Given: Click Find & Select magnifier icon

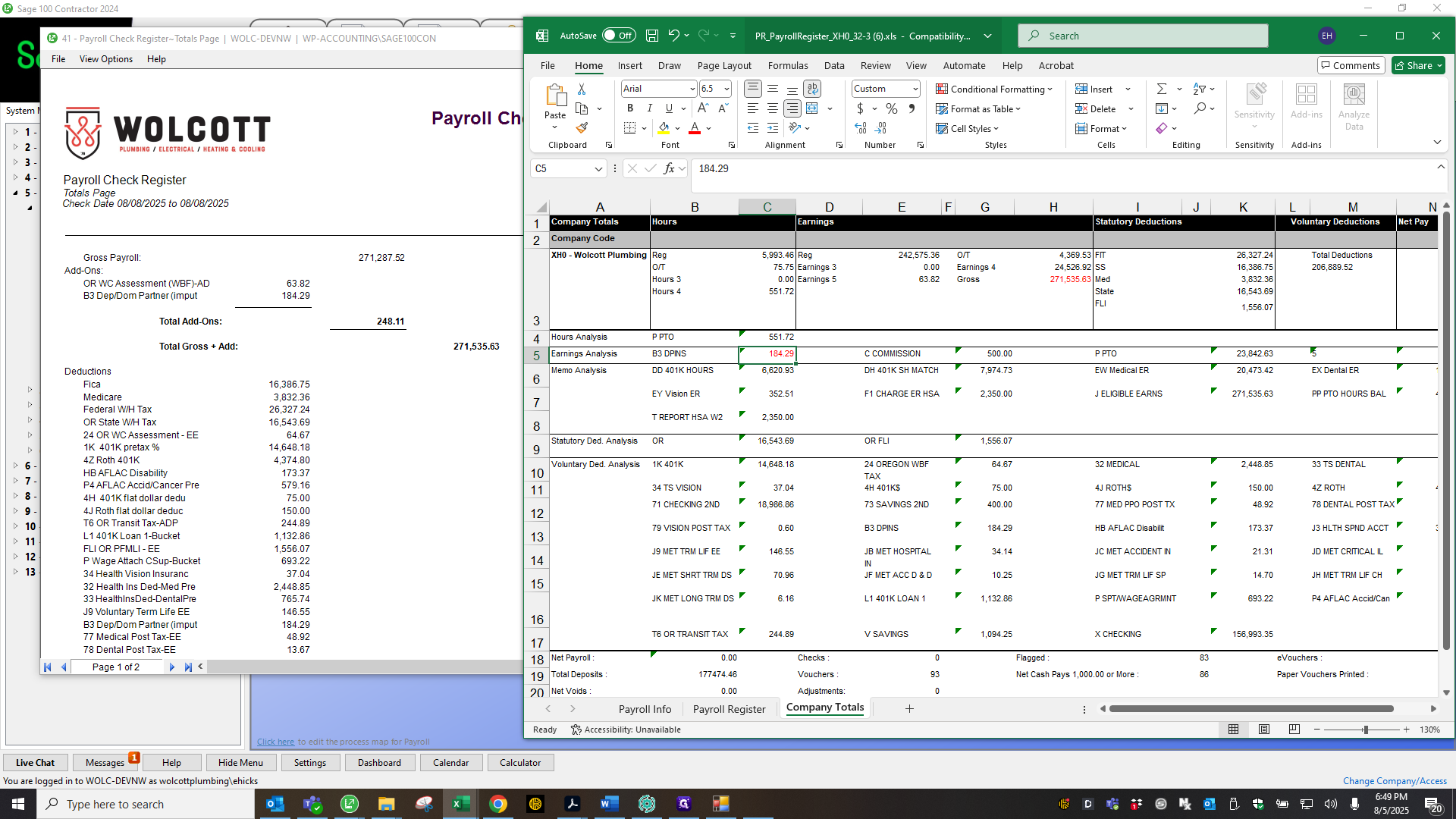Looking at the screenshot, I should tap(1200, 108).
